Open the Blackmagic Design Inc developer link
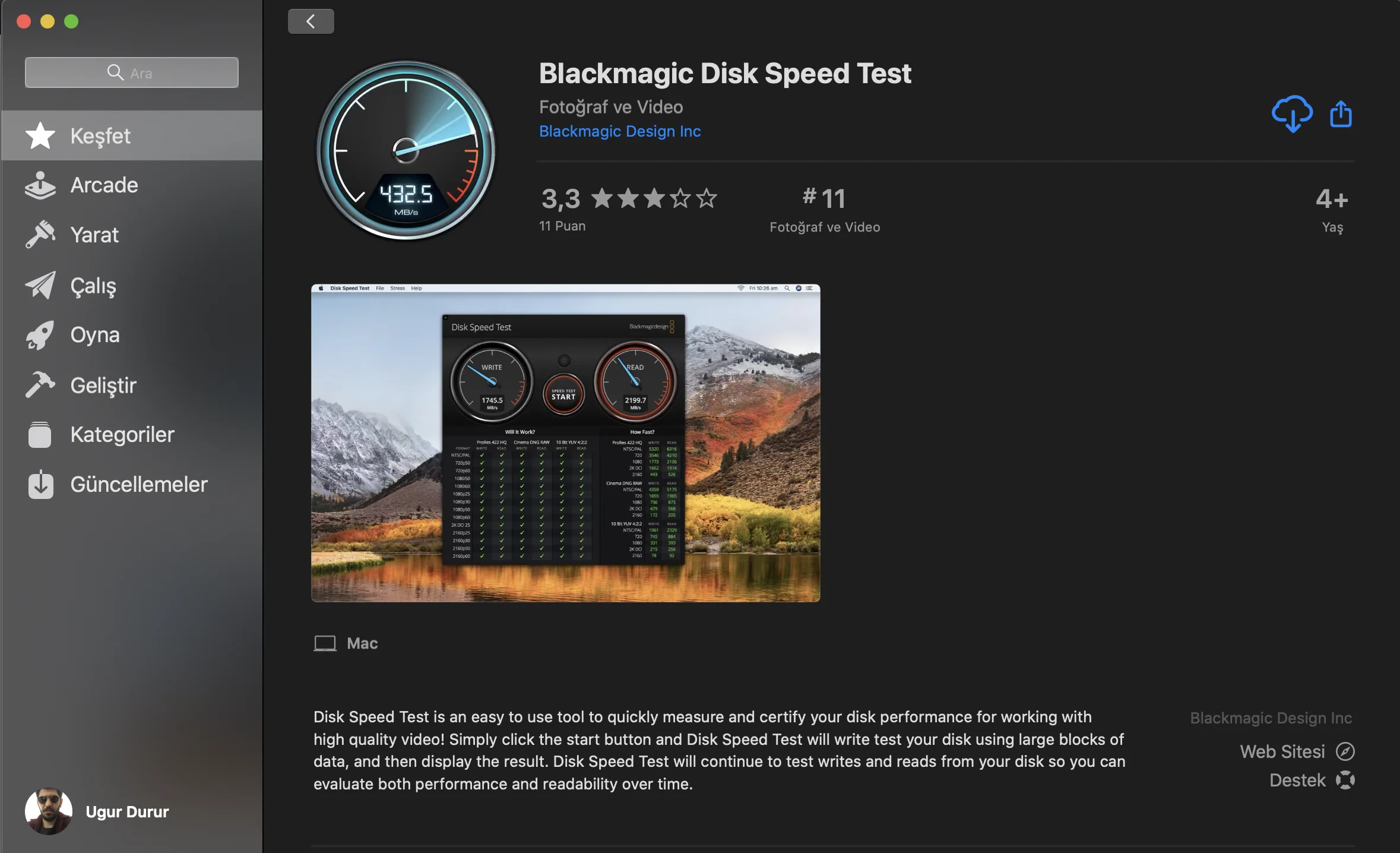Viewport: 1400px width, 853px height. pyautogui.click(x=620, y=131)
